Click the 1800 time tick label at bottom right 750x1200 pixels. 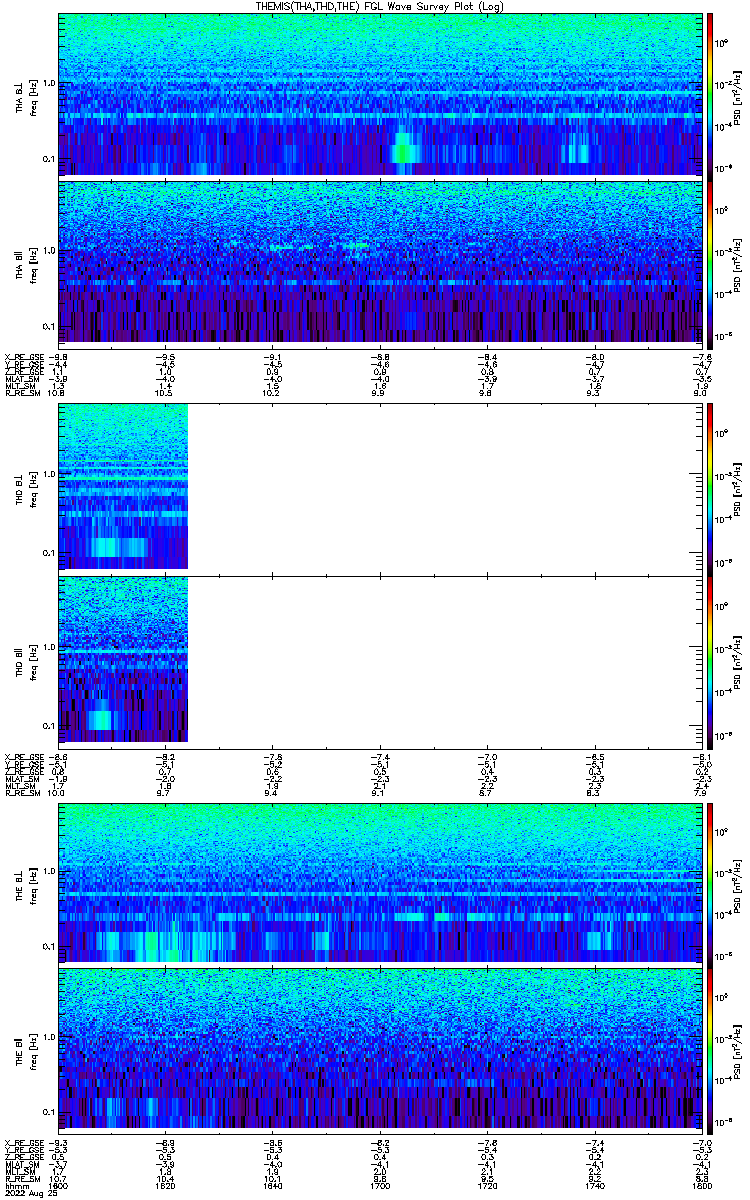click(x=700, y=1185)
